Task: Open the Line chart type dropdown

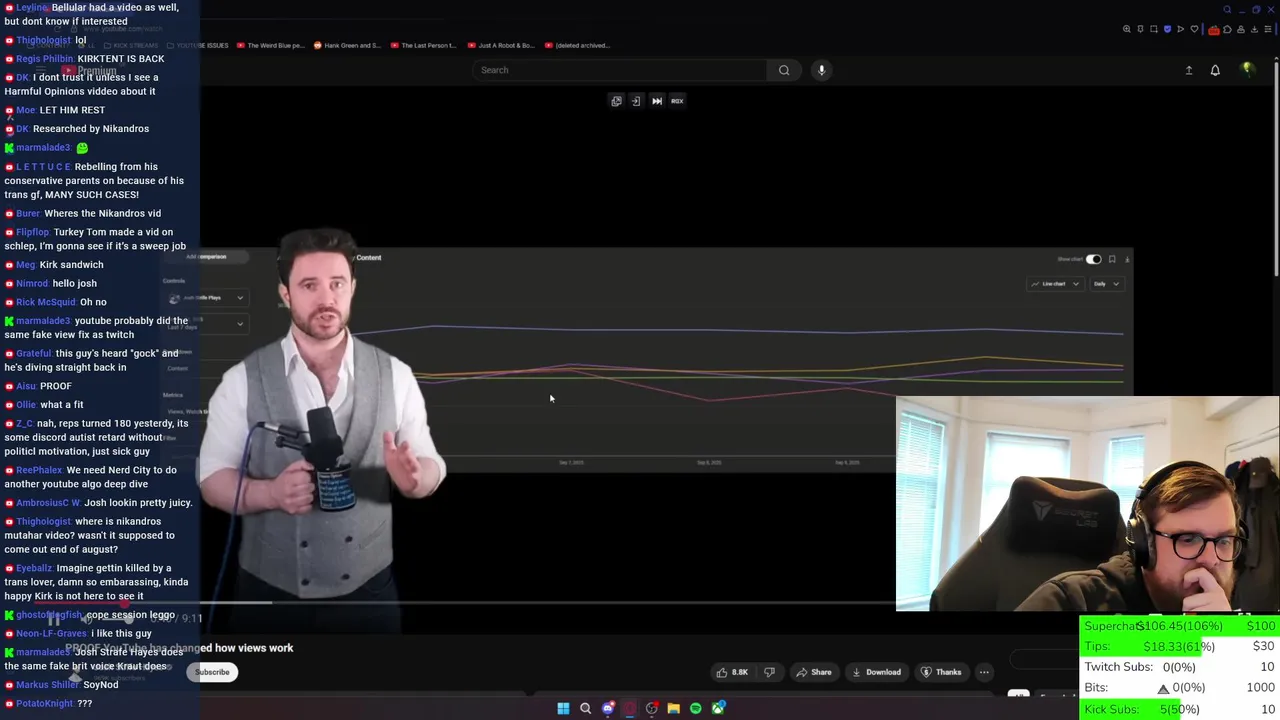Action: pyautogui.click(x=1055, y=284)
